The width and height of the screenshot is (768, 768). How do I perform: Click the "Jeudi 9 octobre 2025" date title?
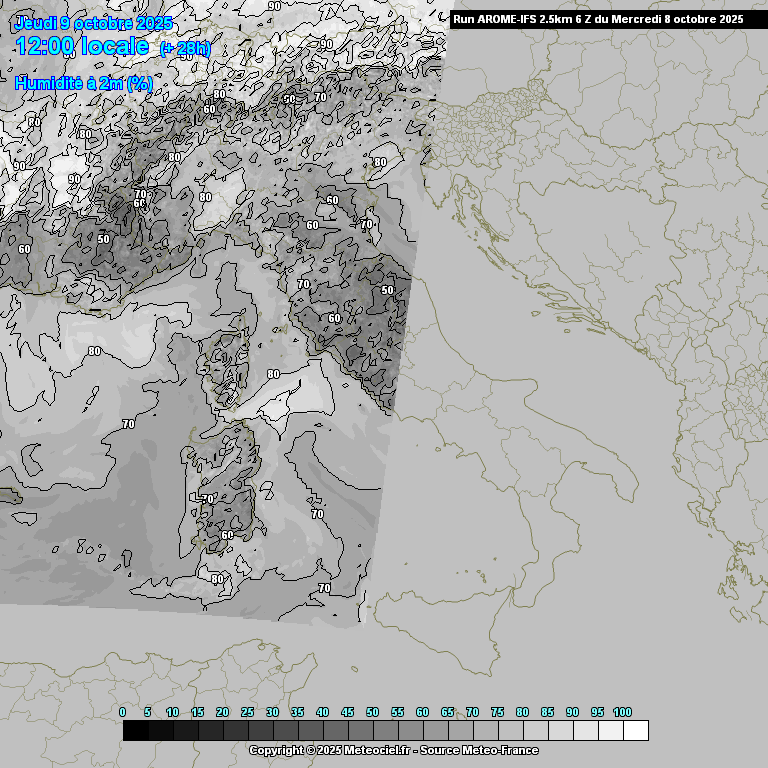tap(93, 23)
